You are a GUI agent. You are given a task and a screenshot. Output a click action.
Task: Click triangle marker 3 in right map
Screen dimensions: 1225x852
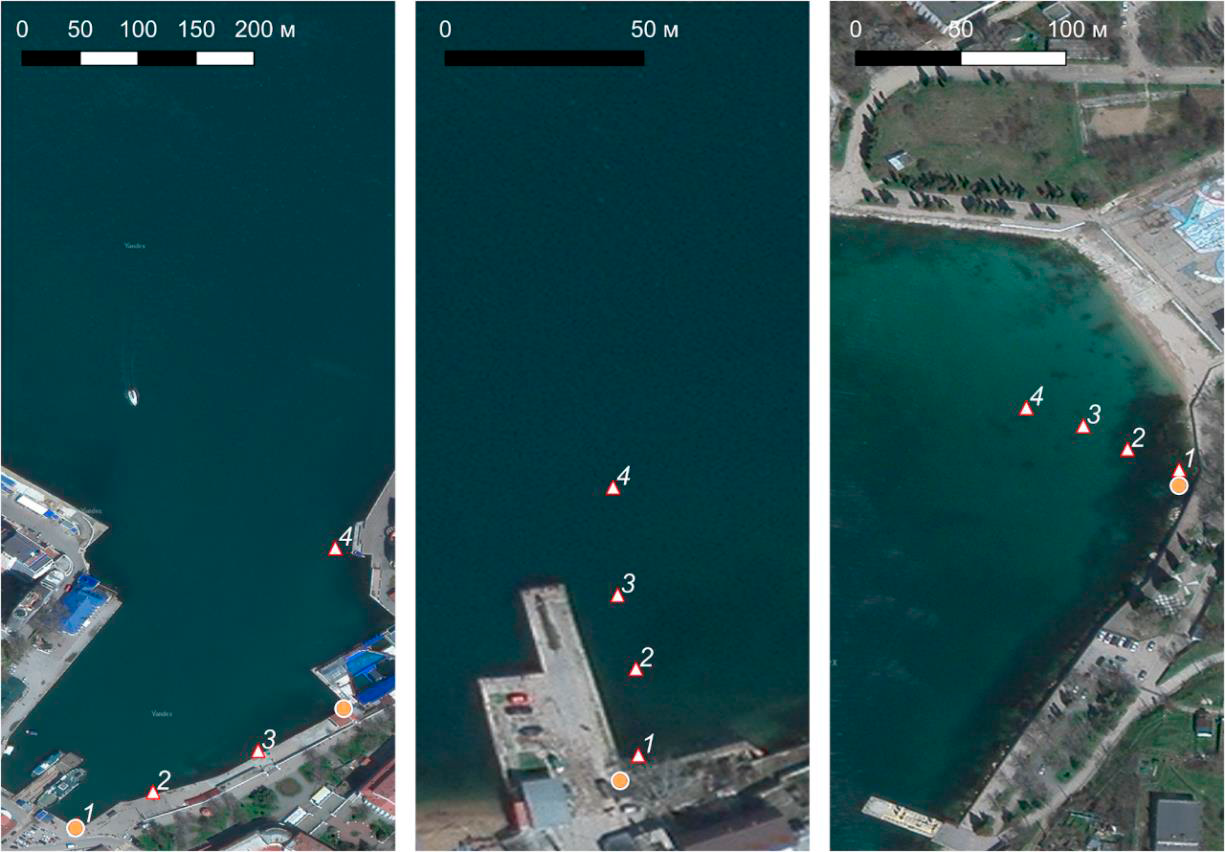pos(1083,427)
